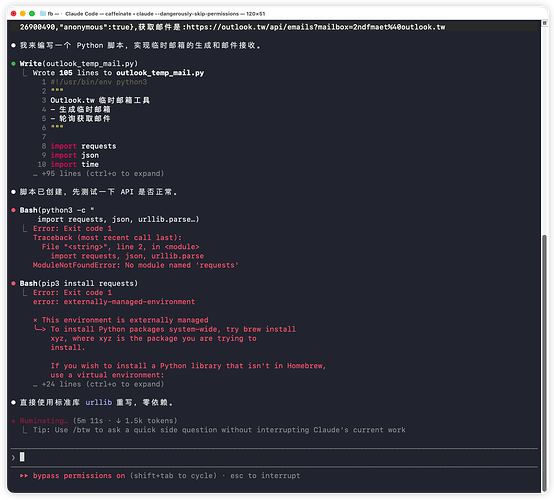
Task: Click the scroll indicator at scrollbar top
Action: tap(544, 23)
